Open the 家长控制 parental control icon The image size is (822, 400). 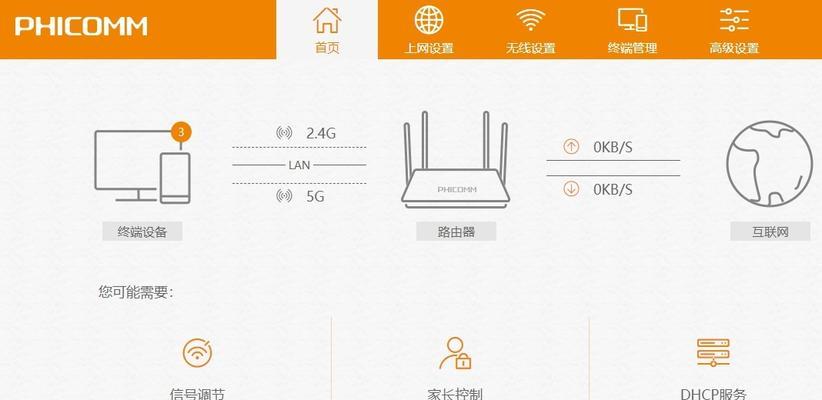tap(455, 353)
